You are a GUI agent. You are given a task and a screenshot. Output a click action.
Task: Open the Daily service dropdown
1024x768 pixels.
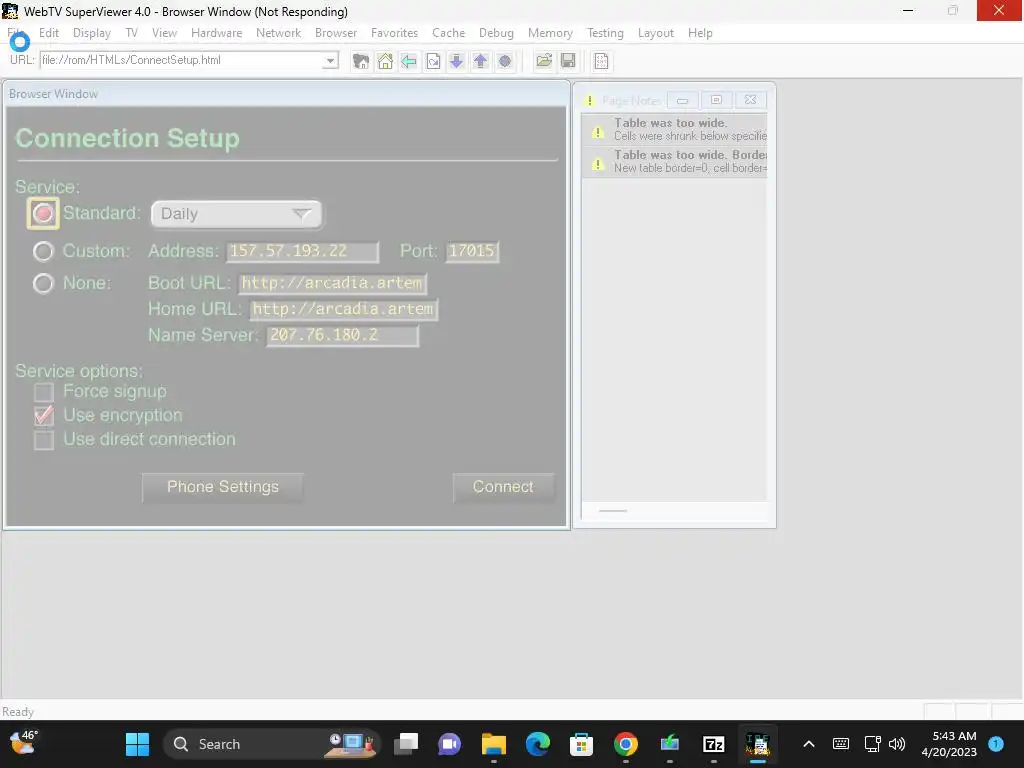pos(236,214)
